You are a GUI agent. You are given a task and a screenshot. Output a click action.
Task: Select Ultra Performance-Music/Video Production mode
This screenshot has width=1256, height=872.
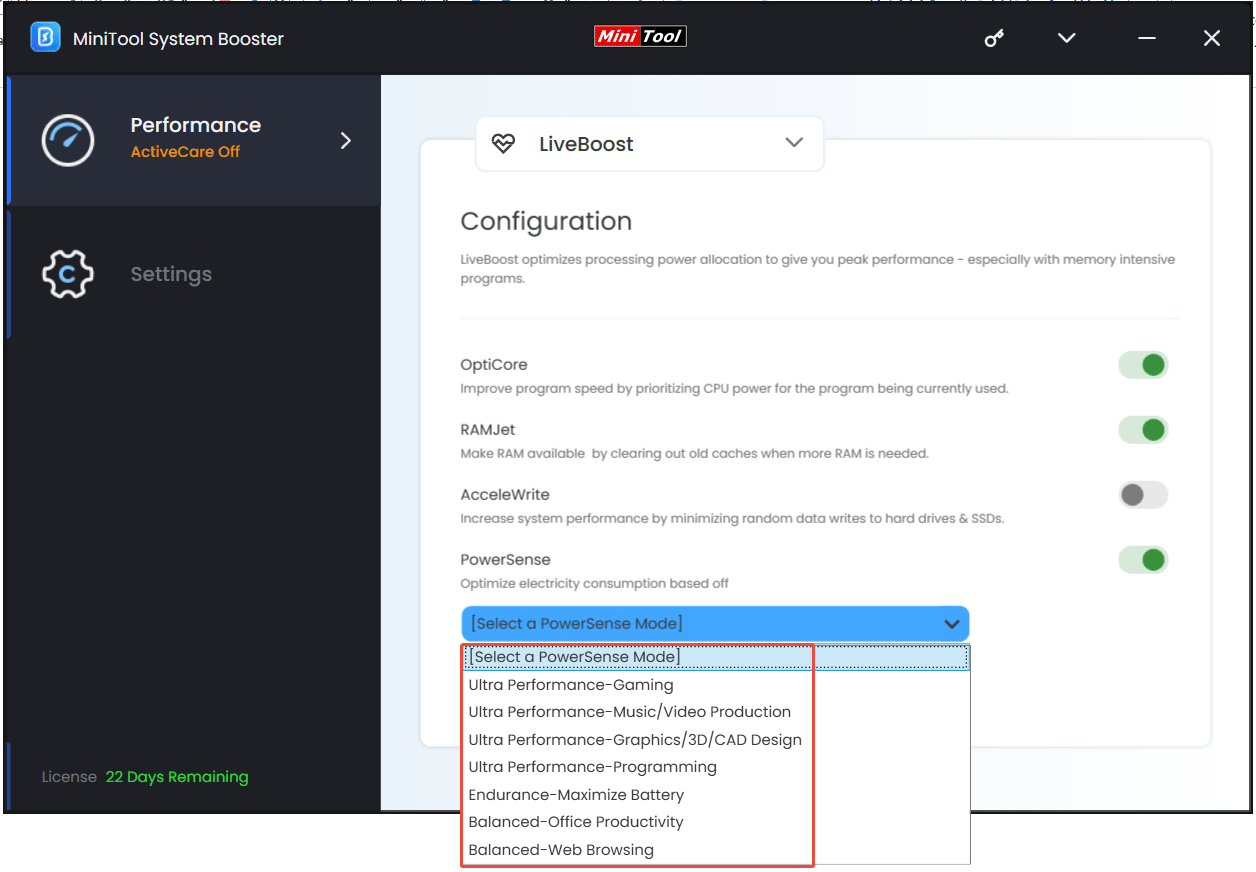pos(715,712)
